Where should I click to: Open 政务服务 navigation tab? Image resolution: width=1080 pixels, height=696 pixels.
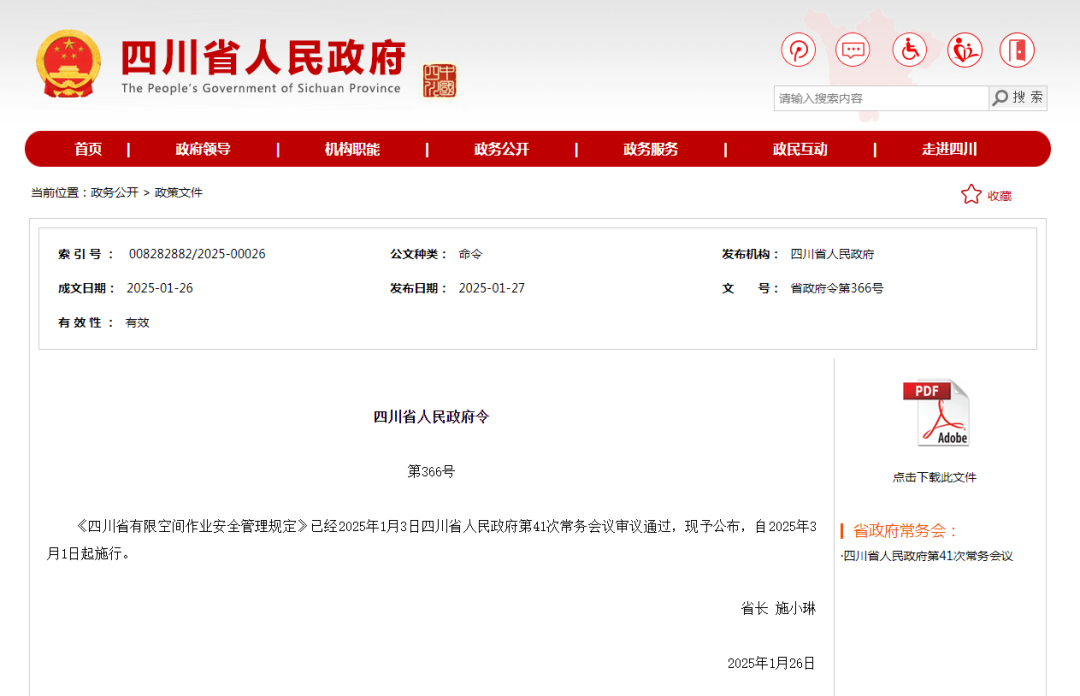point(650,149)
